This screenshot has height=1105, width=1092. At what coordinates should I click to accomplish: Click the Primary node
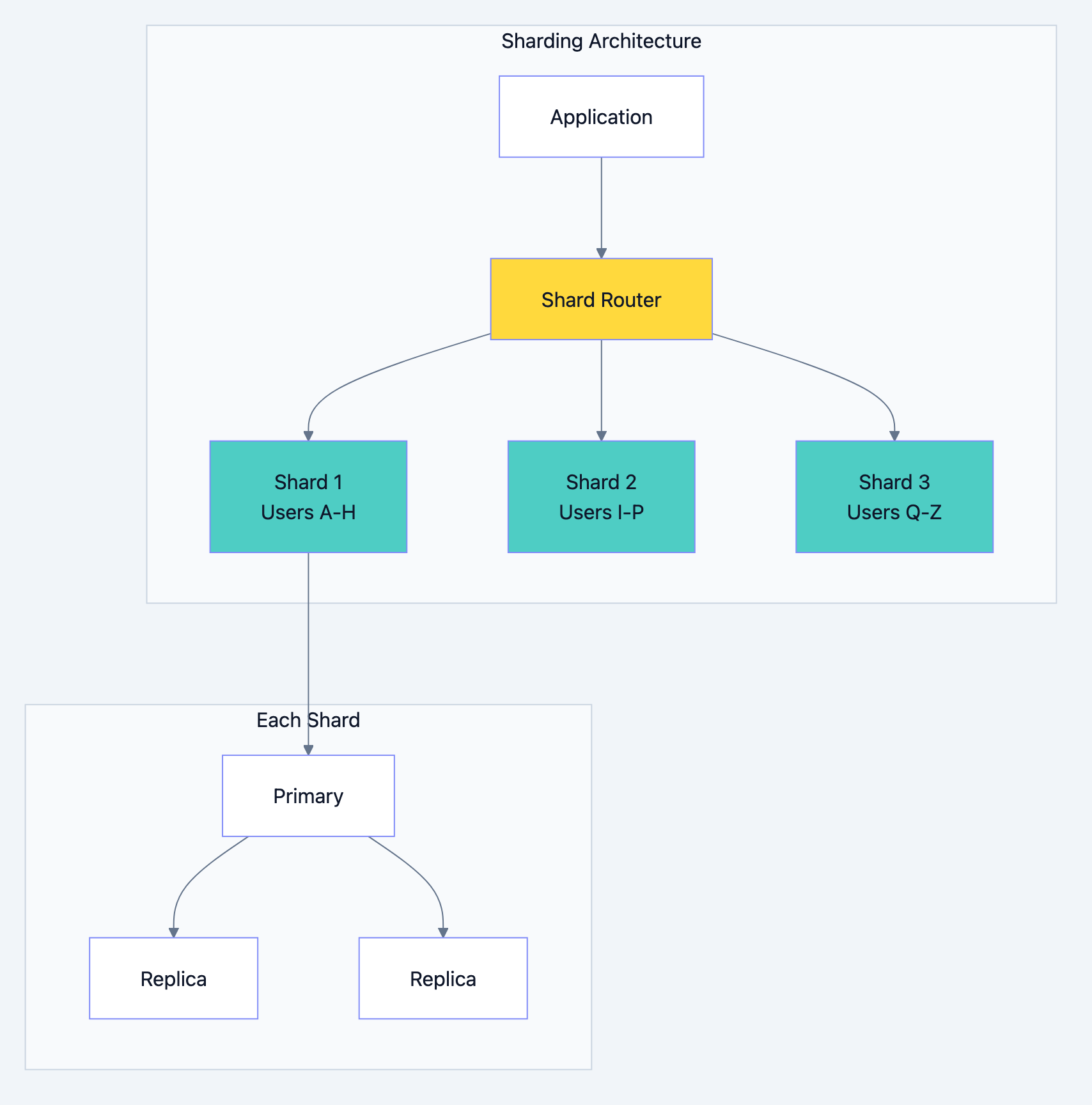(308, 795)
